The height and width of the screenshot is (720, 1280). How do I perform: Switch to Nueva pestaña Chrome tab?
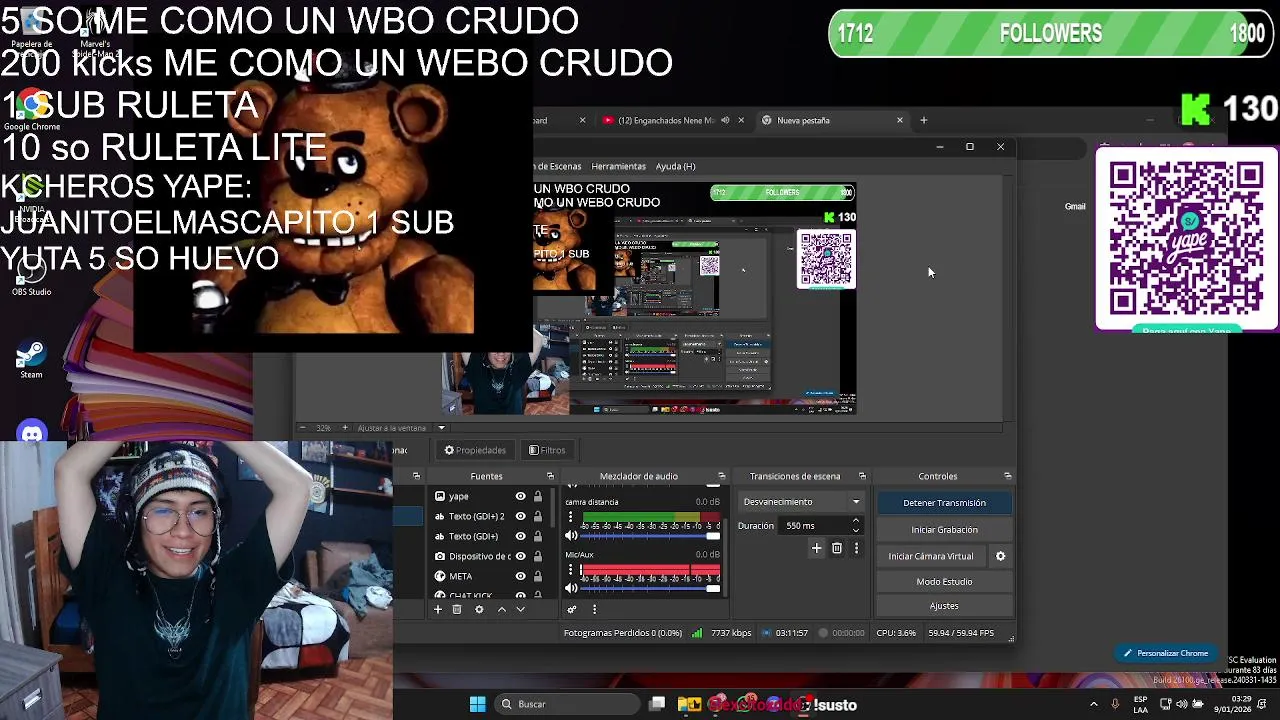830,120
